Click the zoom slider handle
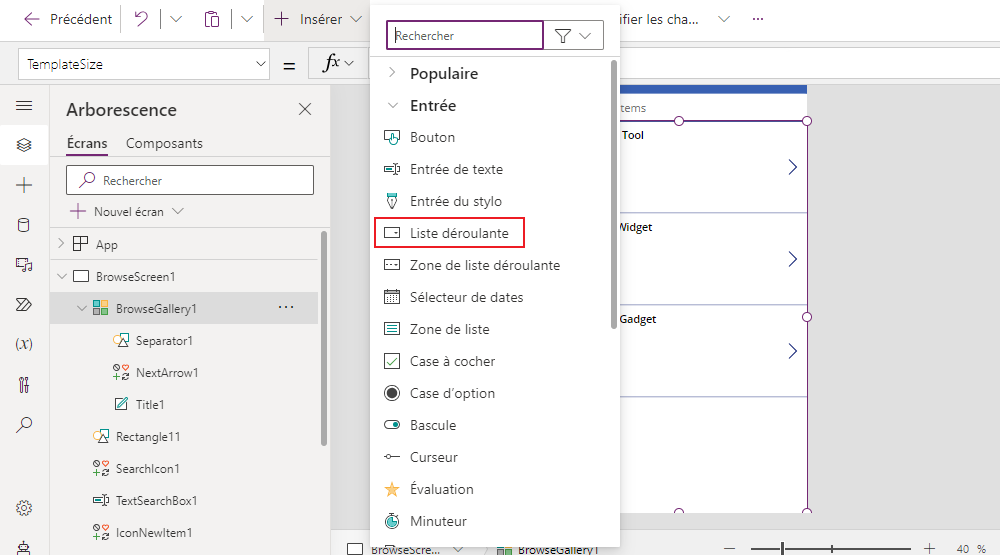The image size is (1000, 555). (782, 548)
